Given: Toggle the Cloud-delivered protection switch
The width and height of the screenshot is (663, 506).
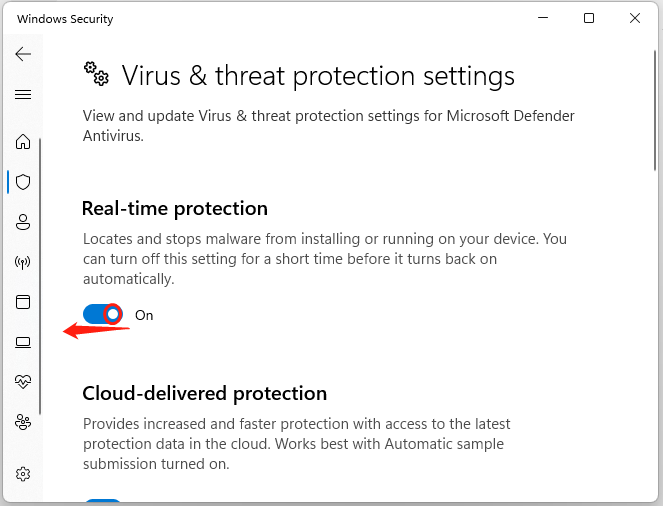Looking at the screenshot, I should click(x=102, y=502).
